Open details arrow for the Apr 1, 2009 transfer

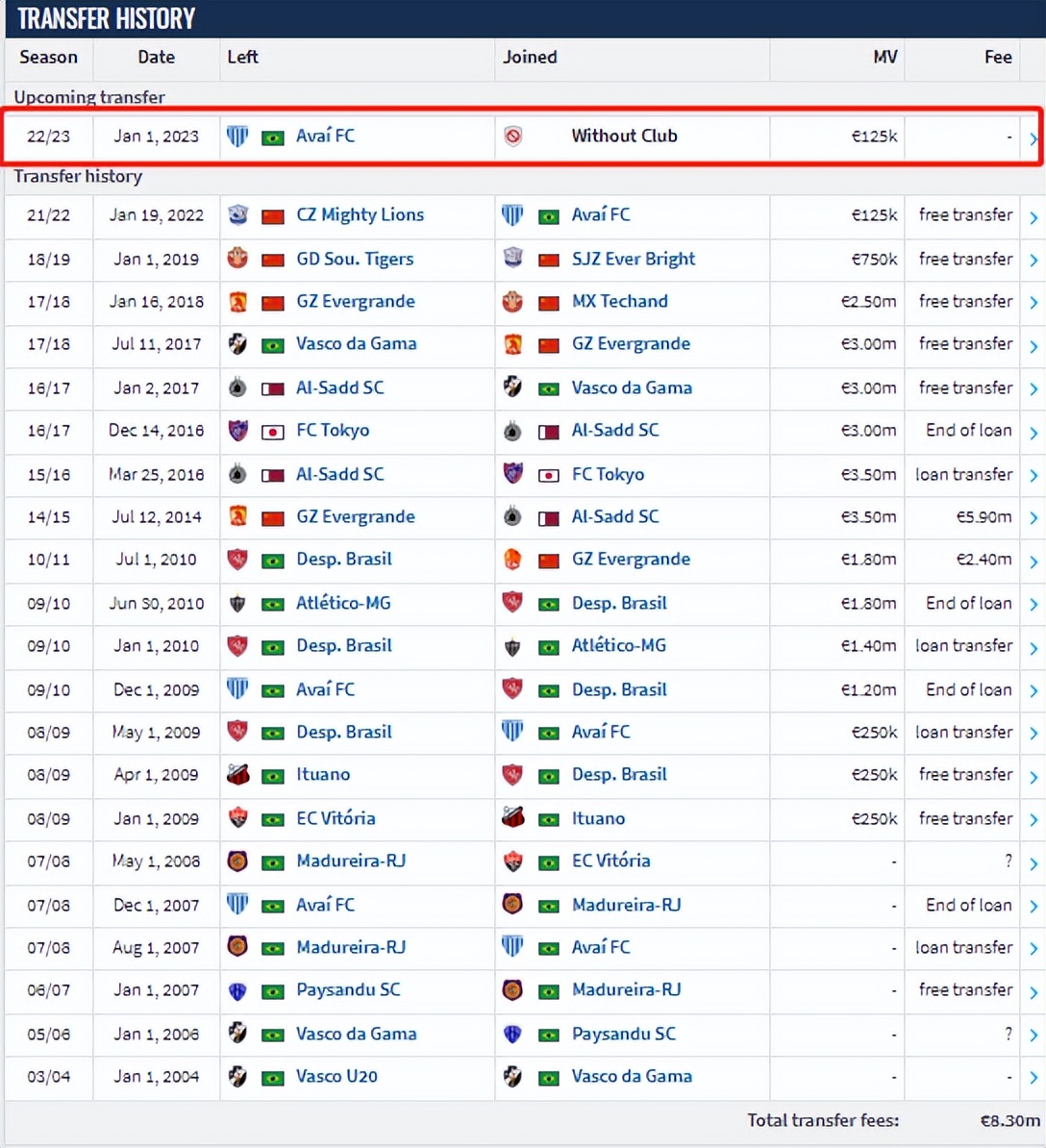point(1033,777)
